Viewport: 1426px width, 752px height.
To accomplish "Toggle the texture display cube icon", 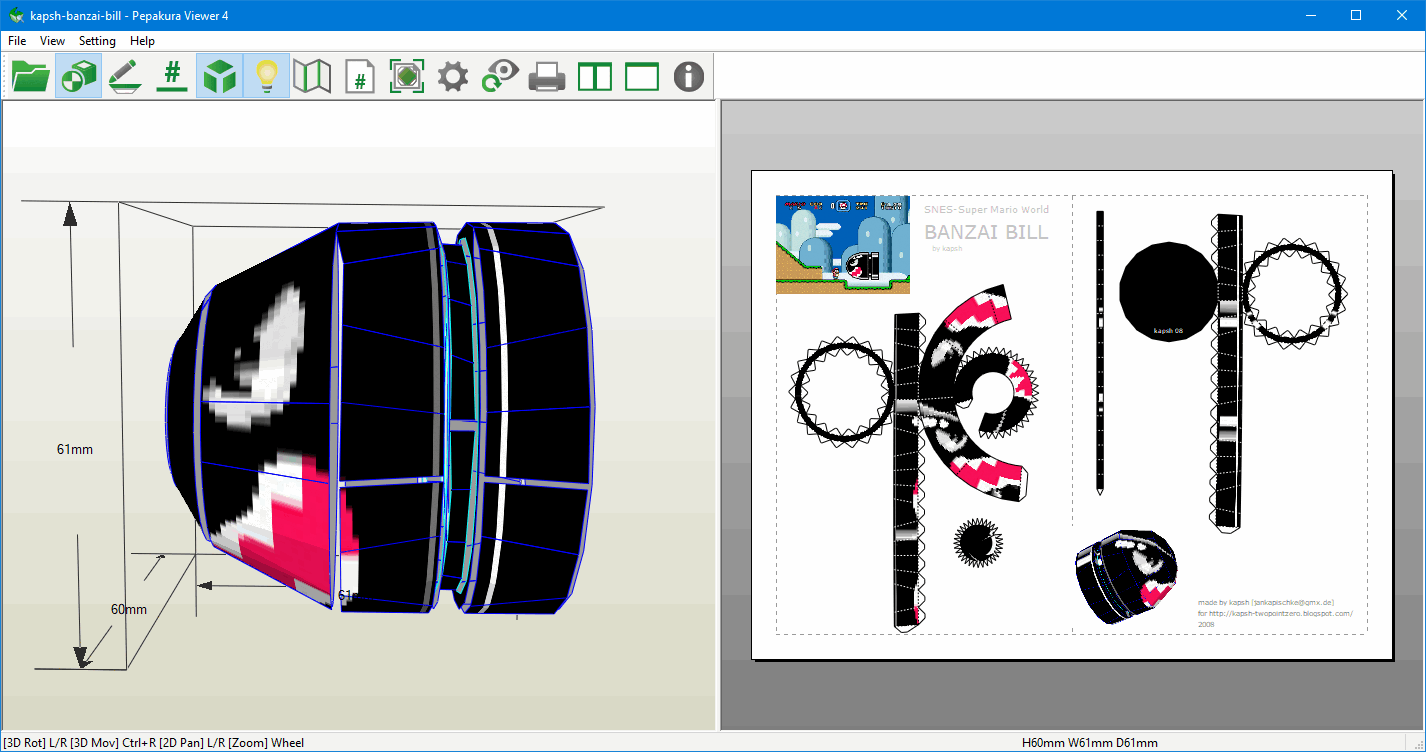I will [x=78, y=76].
